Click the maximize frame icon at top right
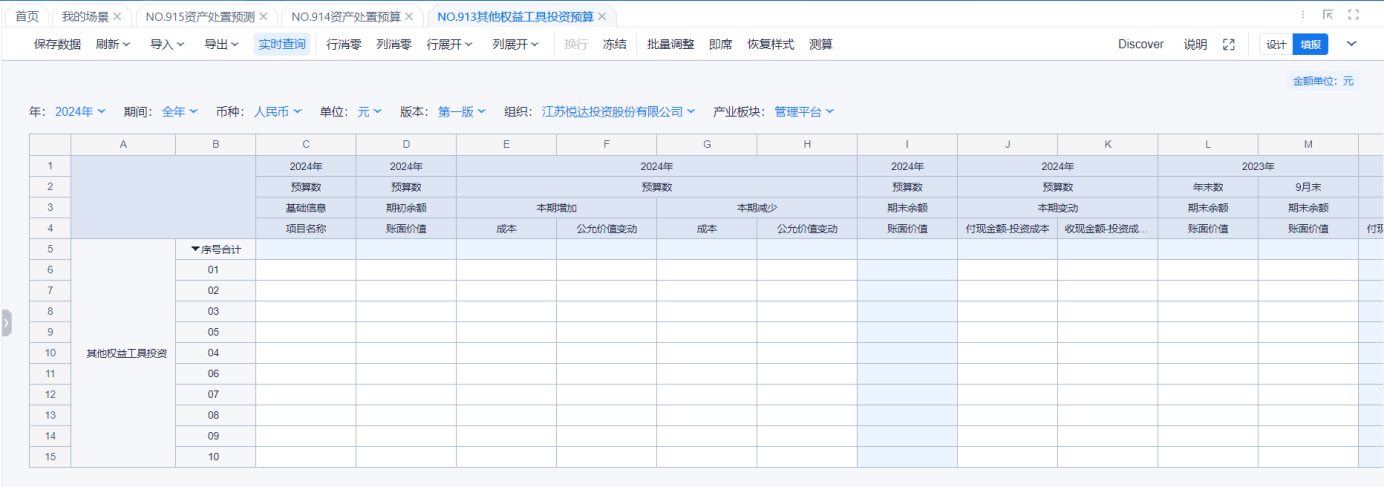Image resolution: width=1384 pixels, height=487 pixels. pos(1353,15)
